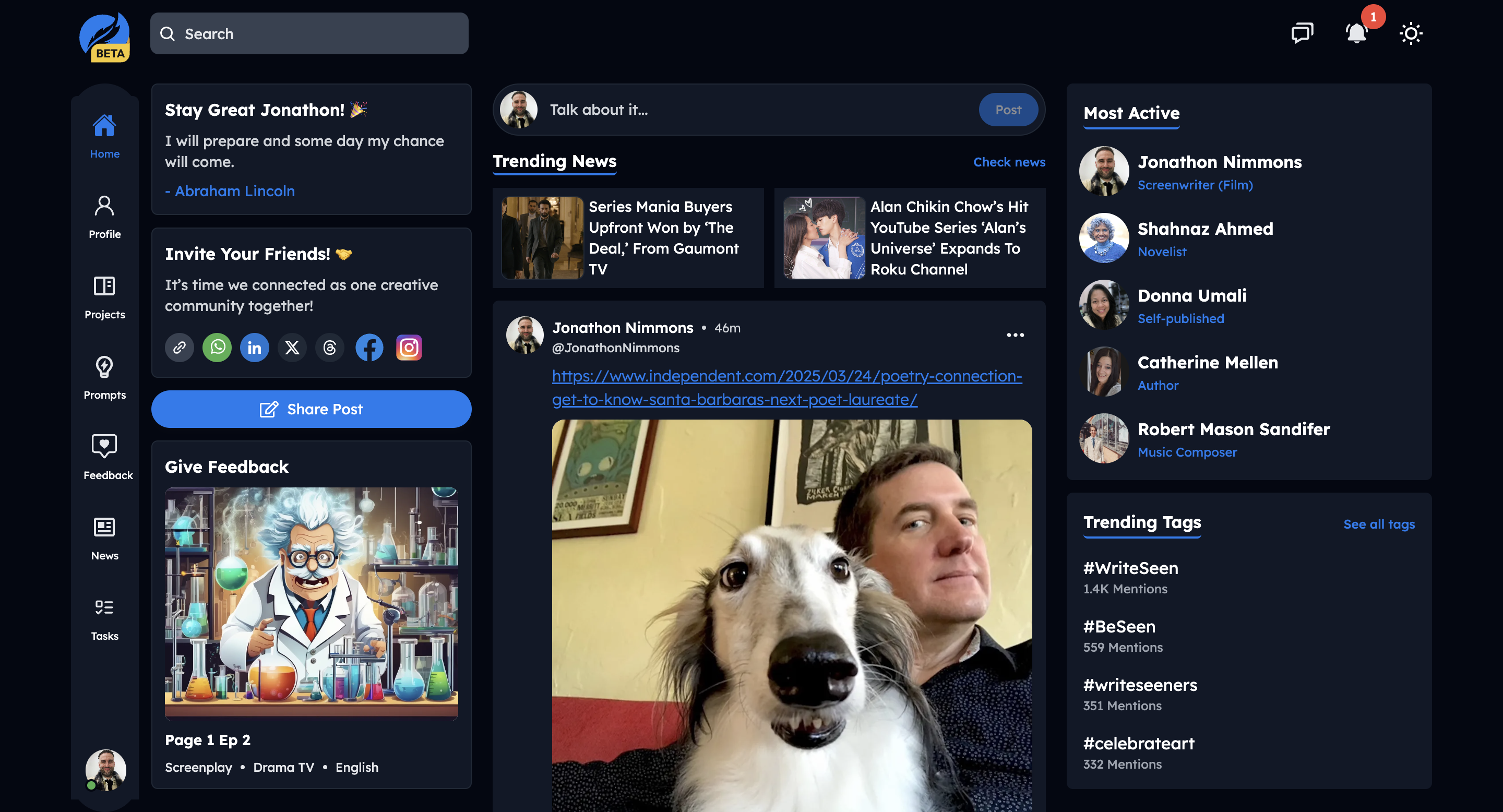Open the #WriteSeen trending tag
The width and height of the screenshot is (1503, 812).
[x=1130, y=568]
